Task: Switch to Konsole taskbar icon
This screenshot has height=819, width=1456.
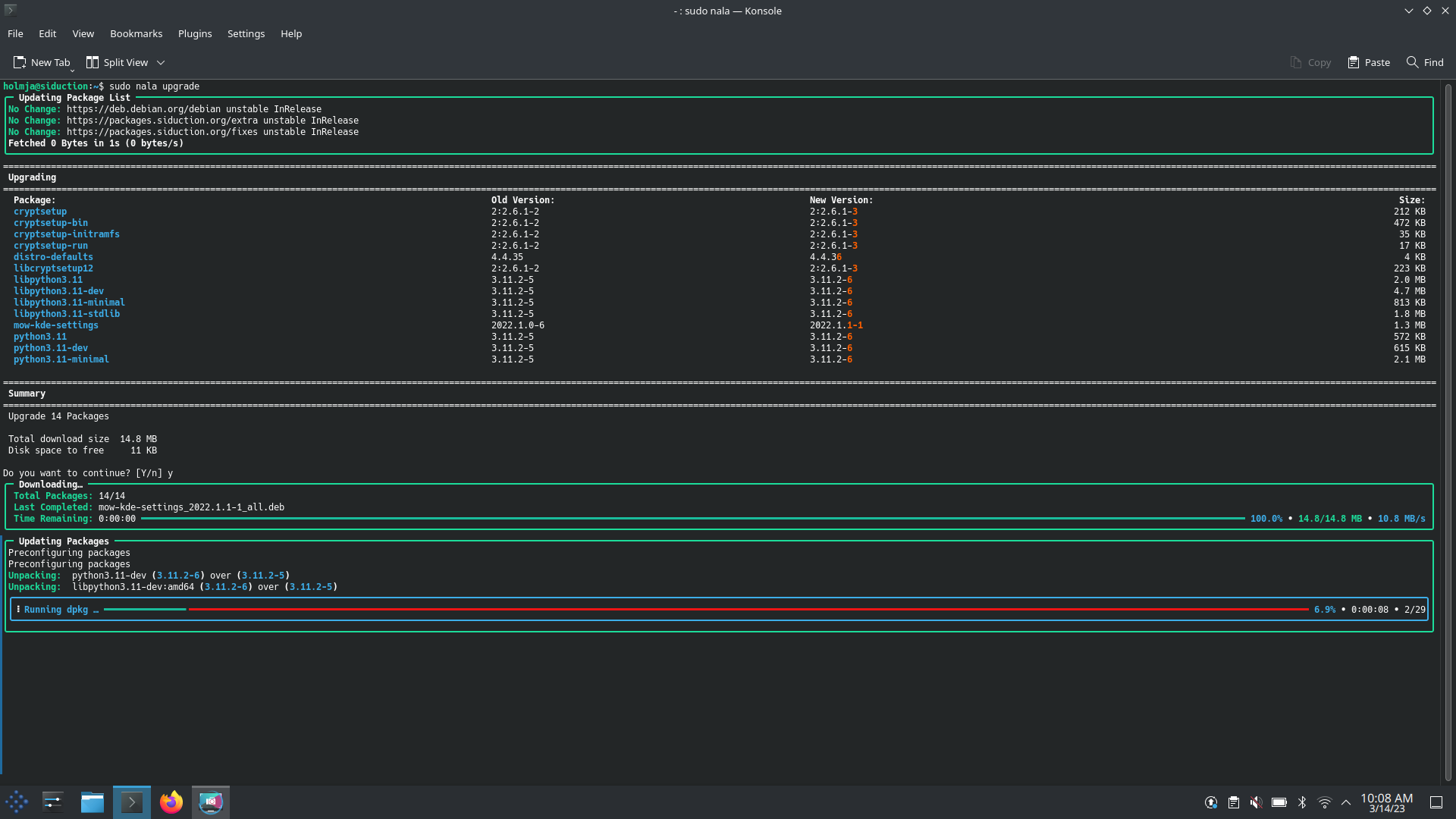Action: click(132, 802)
